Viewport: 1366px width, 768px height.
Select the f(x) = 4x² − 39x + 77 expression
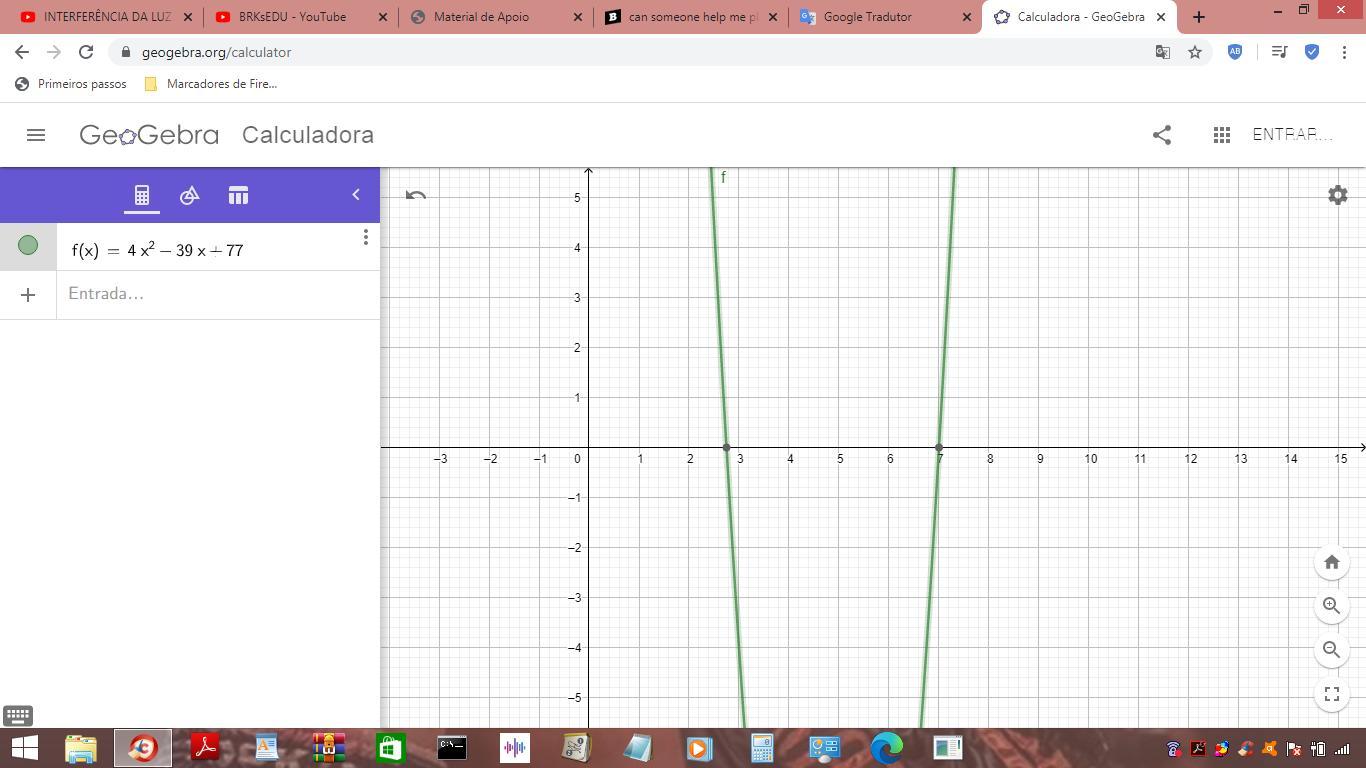(157, 250)
